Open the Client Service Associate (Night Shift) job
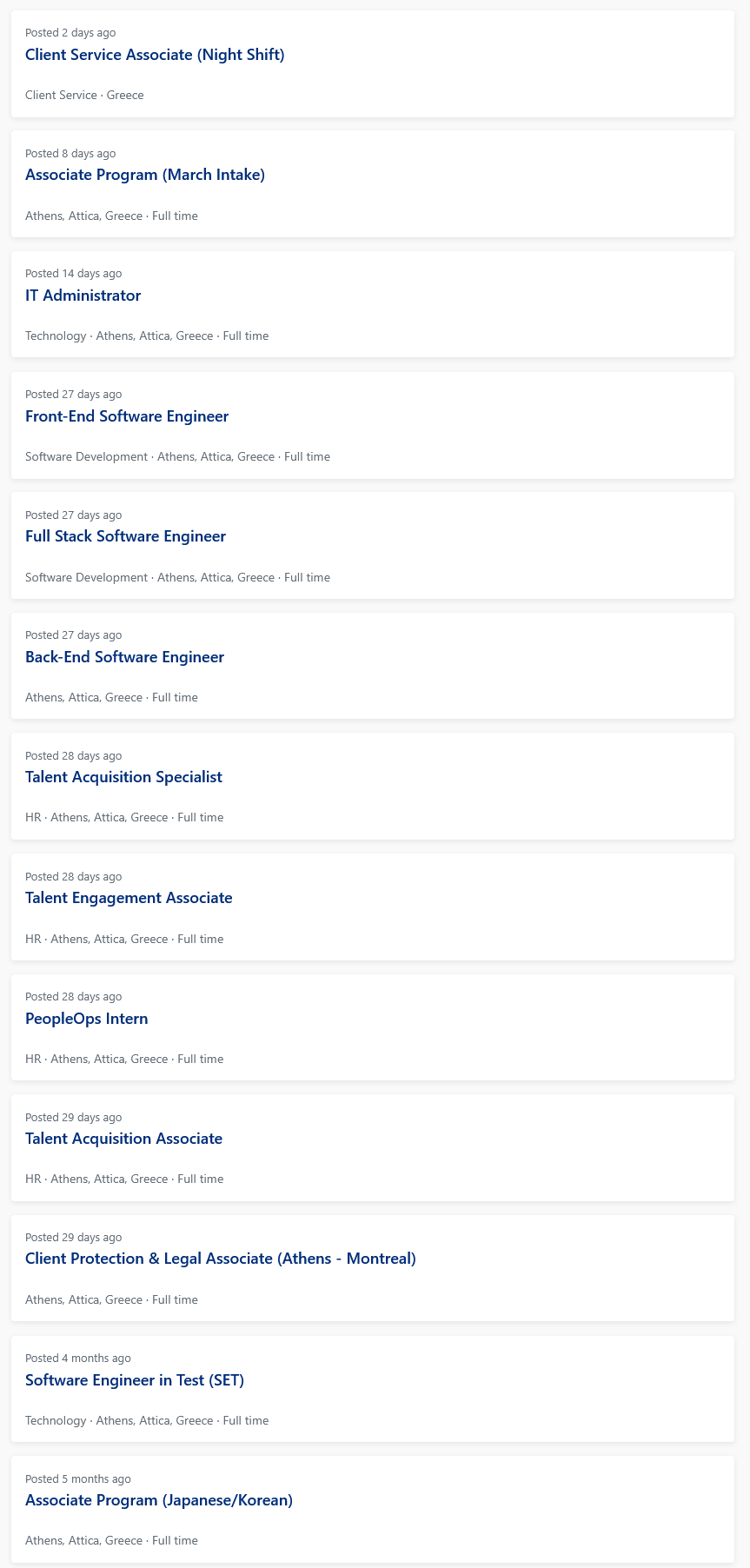Viewport: 750px width, 1568px height. (x=155, y=55)
